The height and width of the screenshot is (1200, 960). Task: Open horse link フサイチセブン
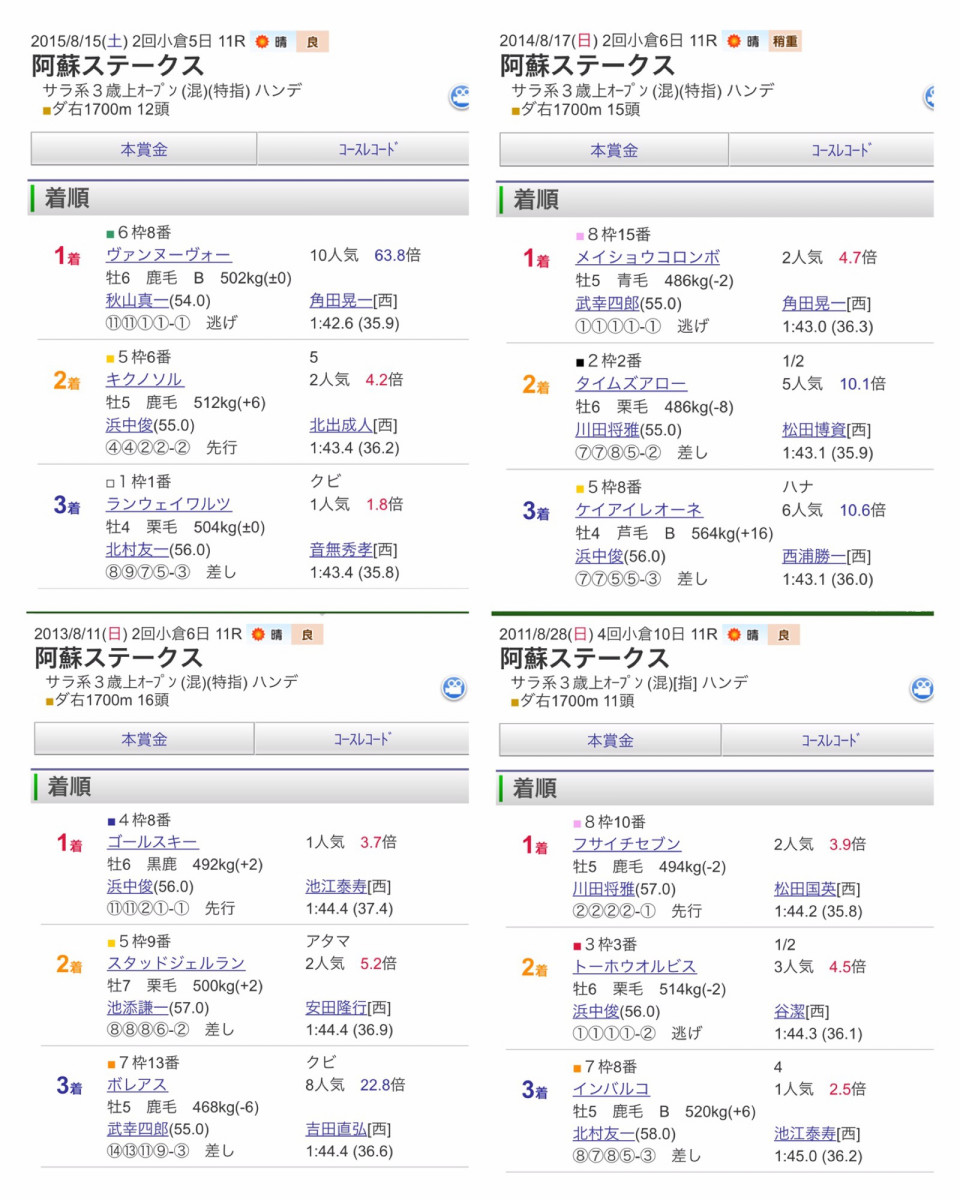tap(627, 844)
